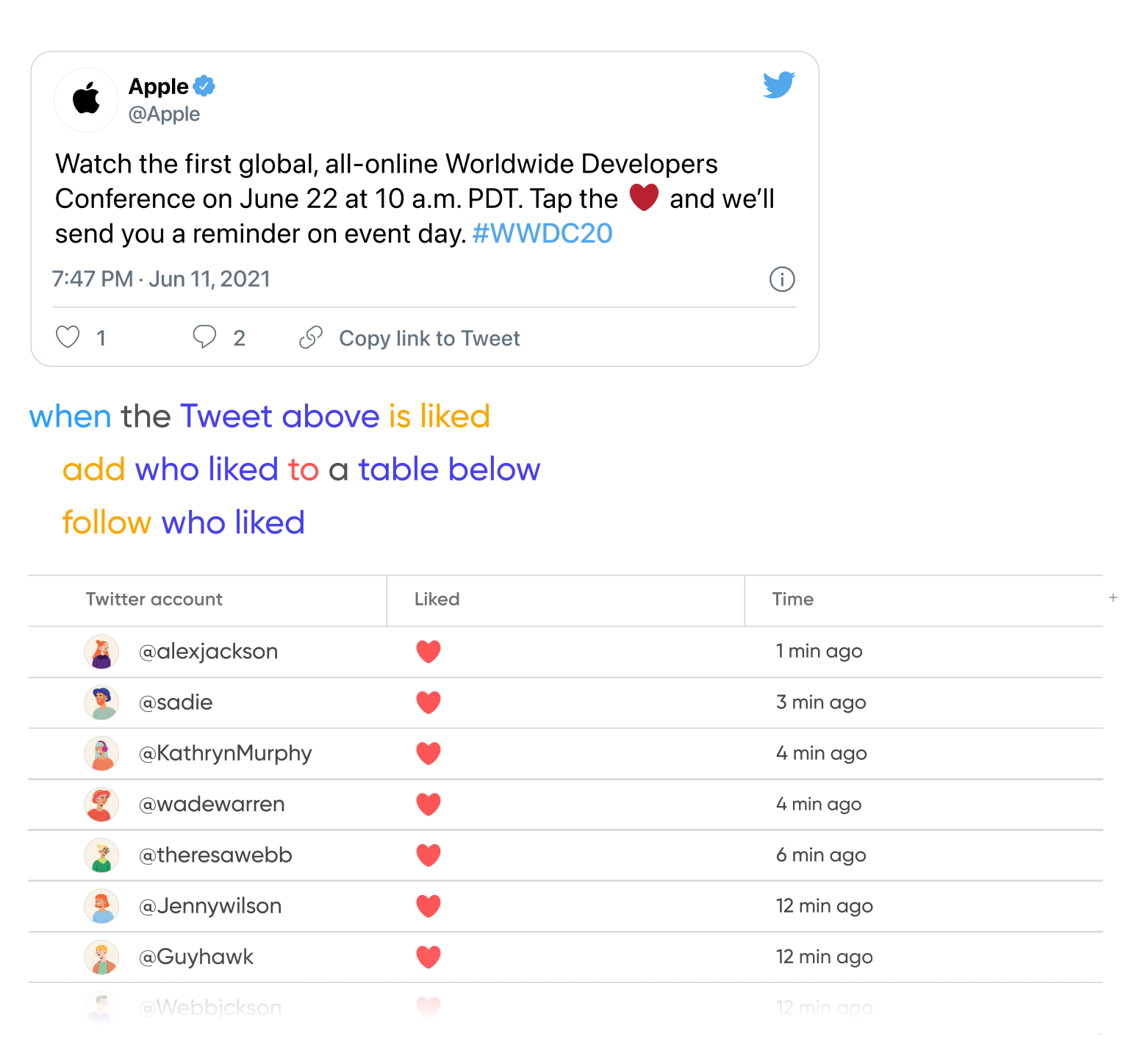Click the Time column header
The height and width of the screenshot is (1061, 1148).
point(792,600)
